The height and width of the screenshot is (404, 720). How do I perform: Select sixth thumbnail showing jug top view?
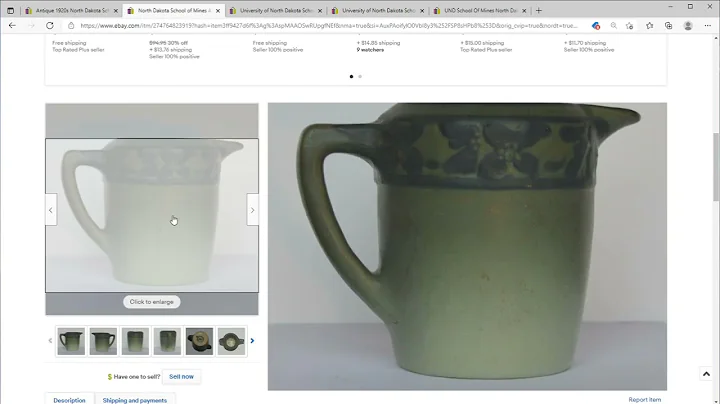click(x=231, y=341)
